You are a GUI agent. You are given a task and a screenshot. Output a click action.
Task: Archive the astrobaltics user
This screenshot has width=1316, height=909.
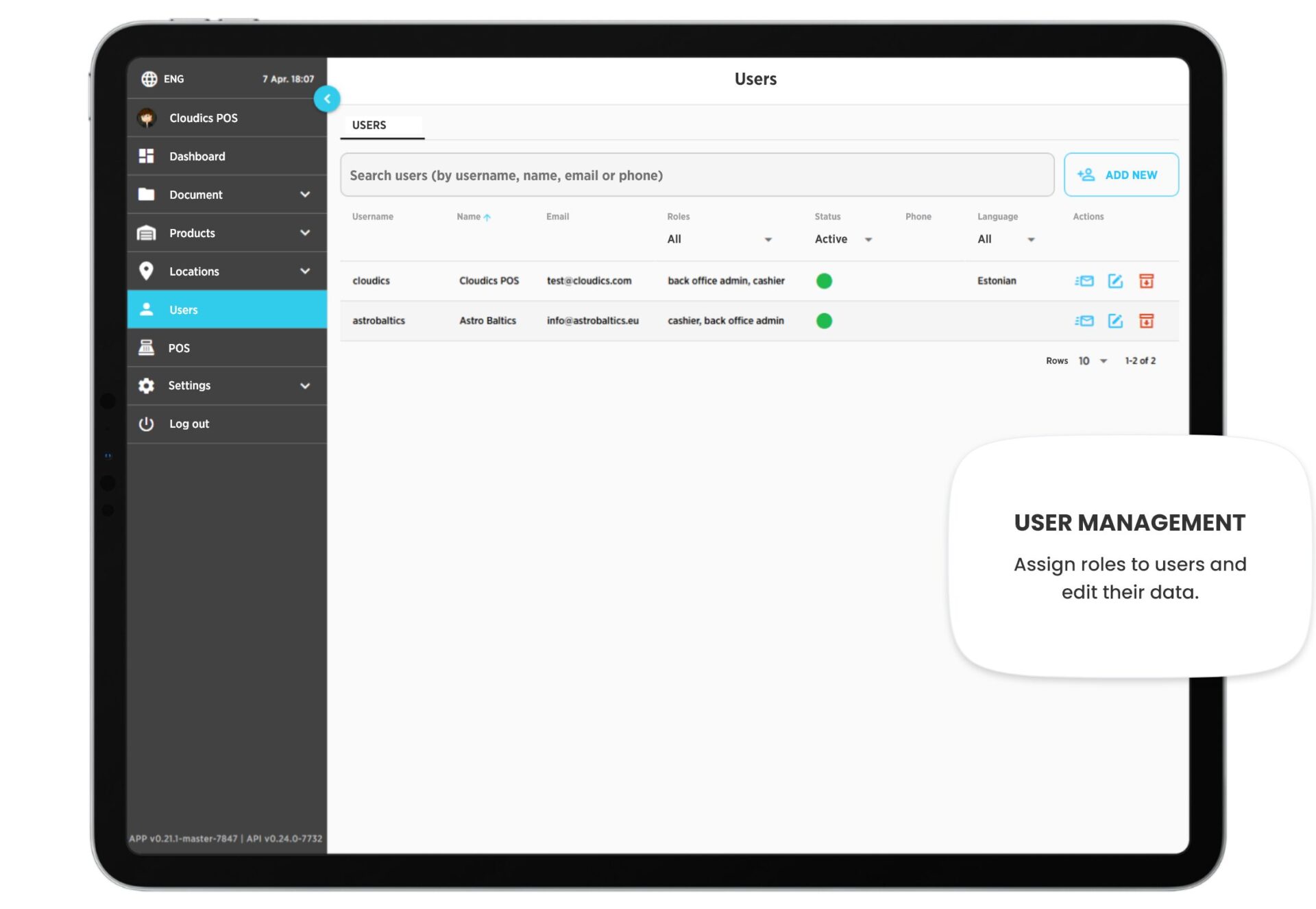1146,321
